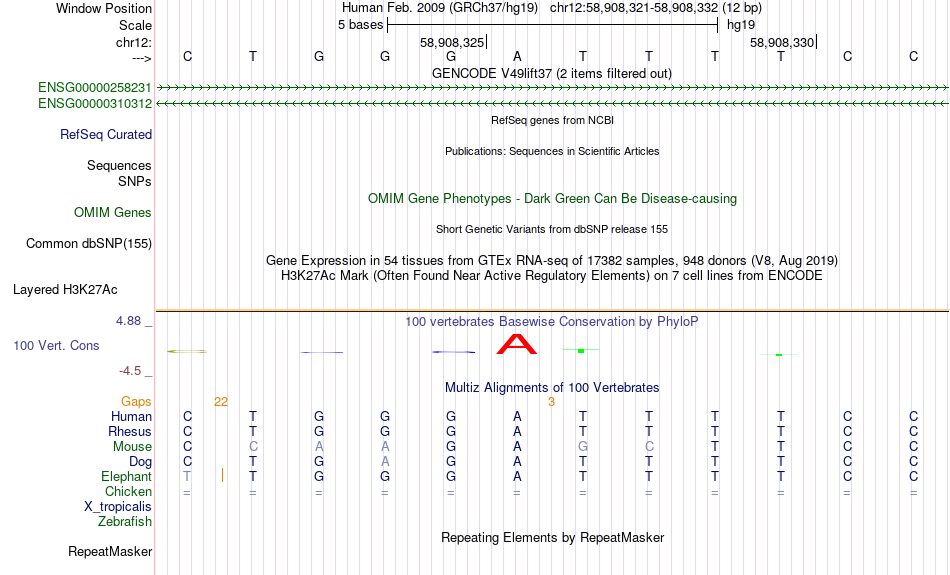Viewport: 950px width, 575px height.
Task: Select the X_tropicalis alignment row label
Action: [118, 507]
